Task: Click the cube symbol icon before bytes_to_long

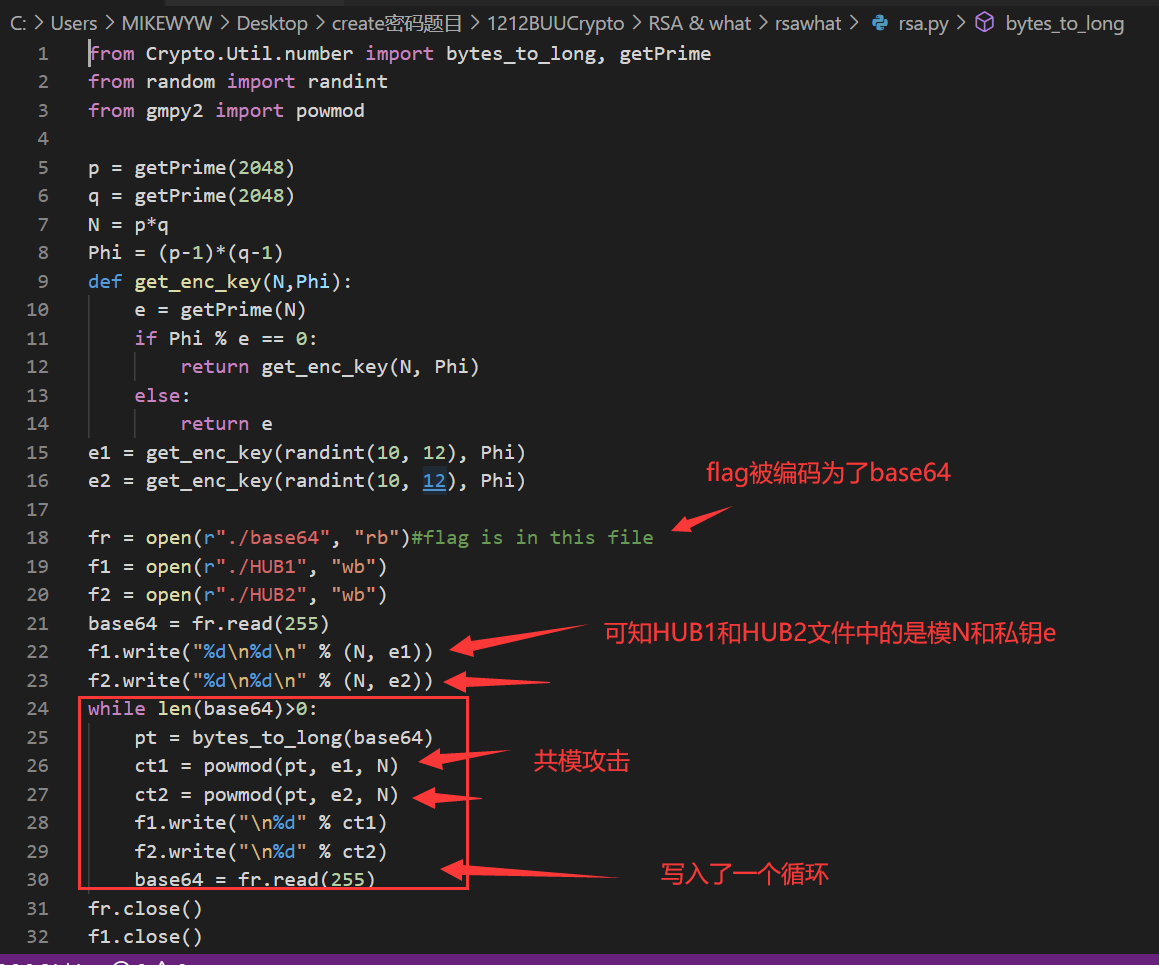Action: (x=985, y=23)
